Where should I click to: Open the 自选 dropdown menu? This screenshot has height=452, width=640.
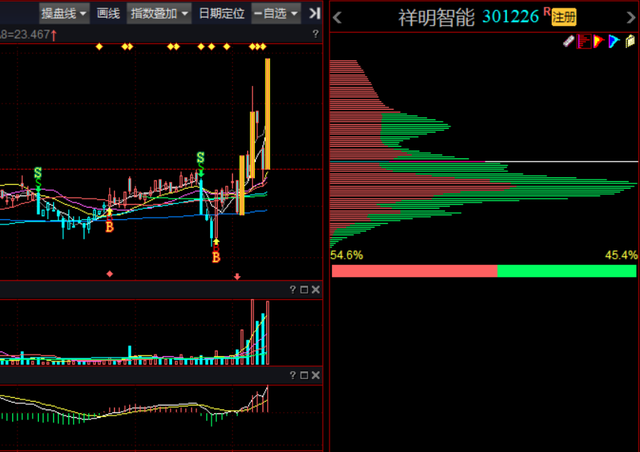276,13
